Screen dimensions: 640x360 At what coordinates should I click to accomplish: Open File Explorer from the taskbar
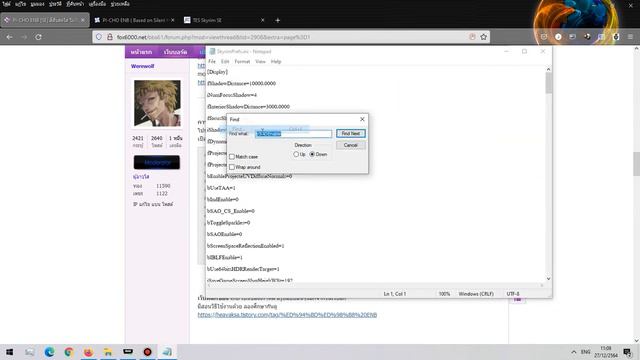[x=108, y=352]
